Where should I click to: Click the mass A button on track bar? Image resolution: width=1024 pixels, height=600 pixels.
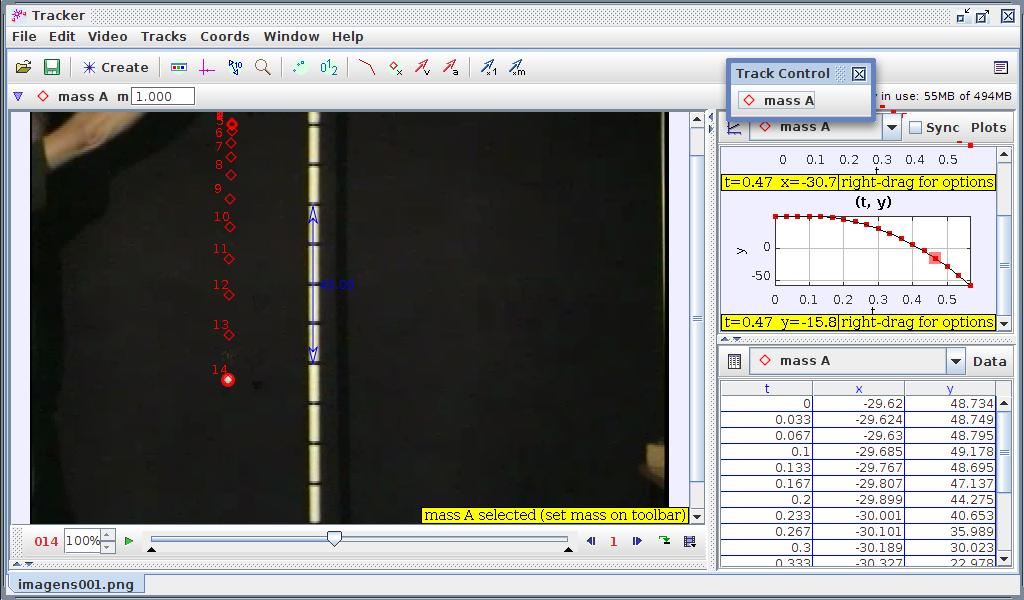(x=72, y=97)
